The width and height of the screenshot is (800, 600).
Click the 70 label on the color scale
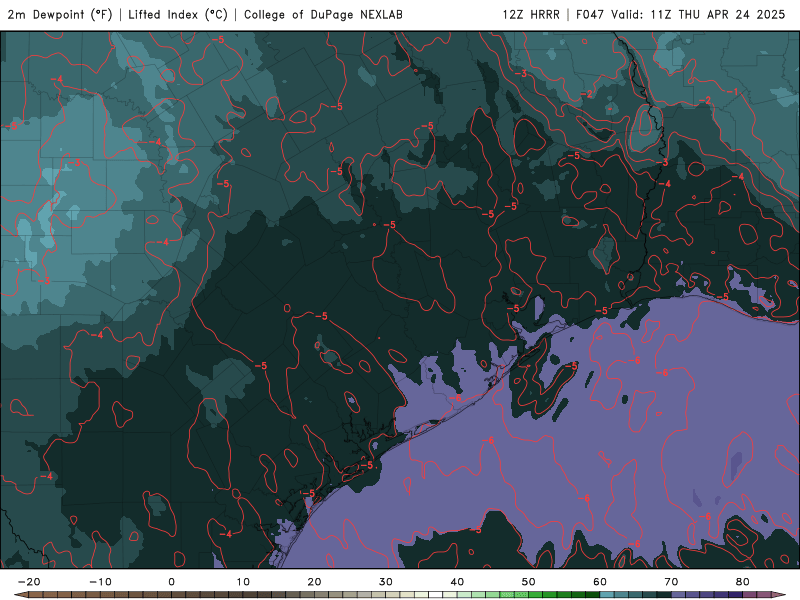tap(671, 582)
